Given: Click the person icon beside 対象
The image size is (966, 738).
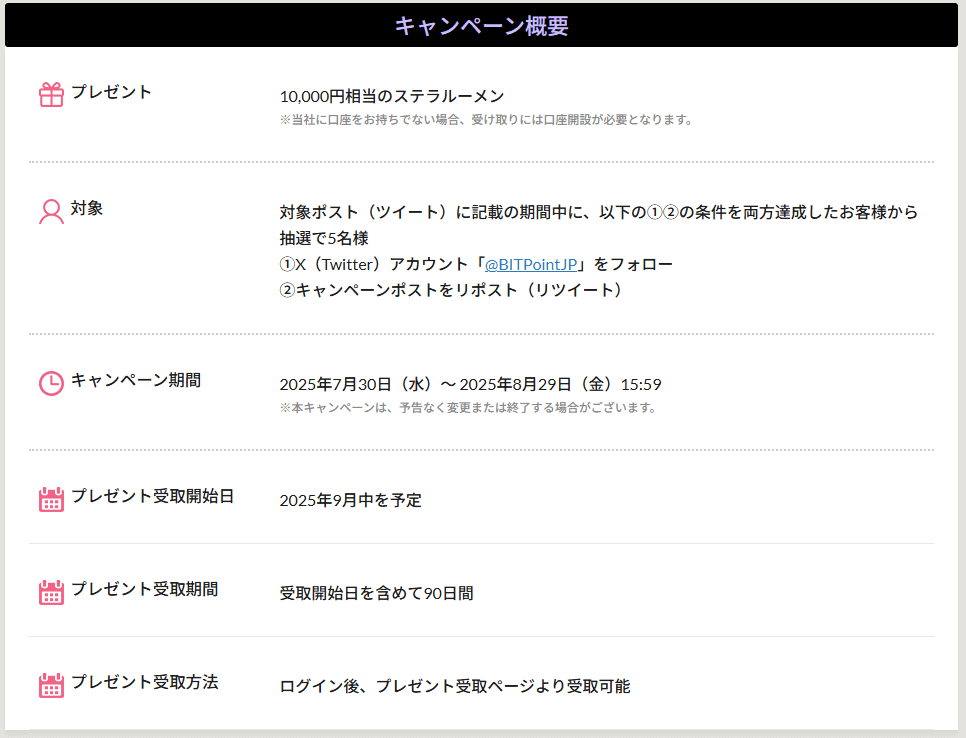Looking at the screenshot, I should (51, 211).
